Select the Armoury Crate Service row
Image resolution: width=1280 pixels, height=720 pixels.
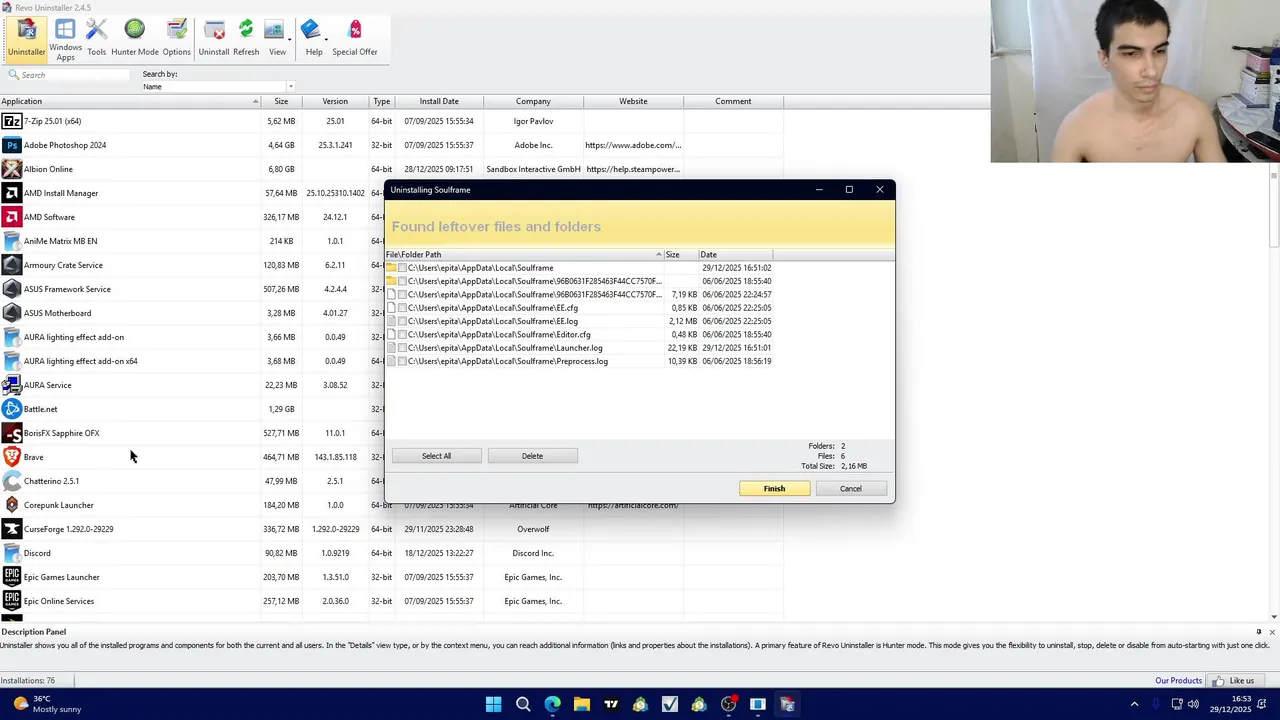[x=391, y=265]
